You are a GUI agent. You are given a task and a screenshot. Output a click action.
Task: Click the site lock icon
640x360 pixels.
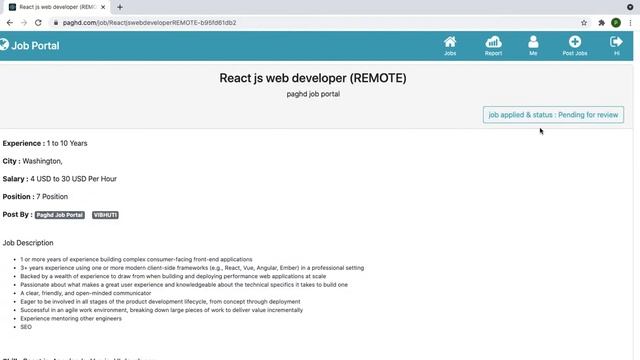(x=56, y=23)
